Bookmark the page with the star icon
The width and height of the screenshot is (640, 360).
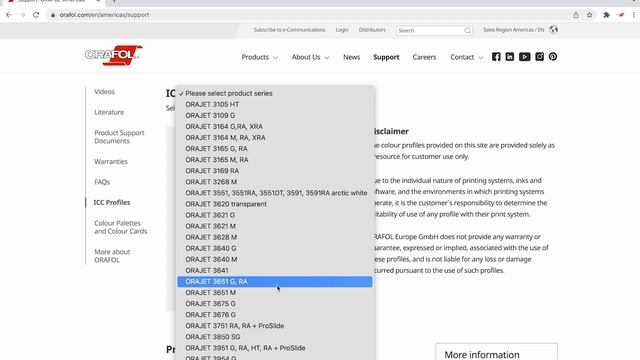tap(589, 15)
